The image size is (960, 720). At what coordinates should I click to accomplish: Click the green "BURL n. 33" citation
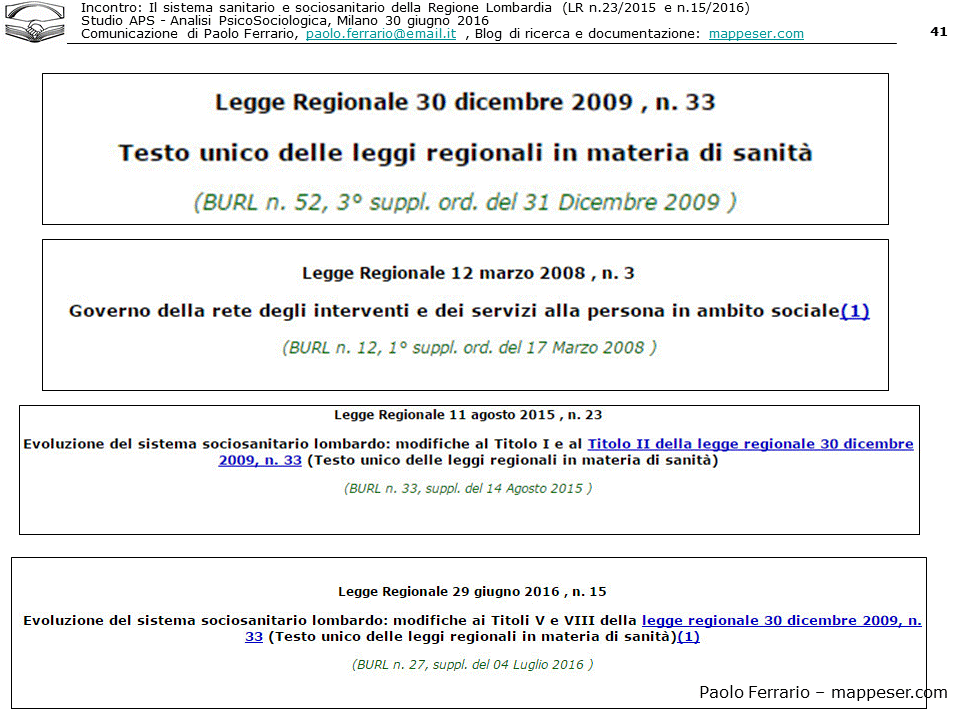[468, 488]
